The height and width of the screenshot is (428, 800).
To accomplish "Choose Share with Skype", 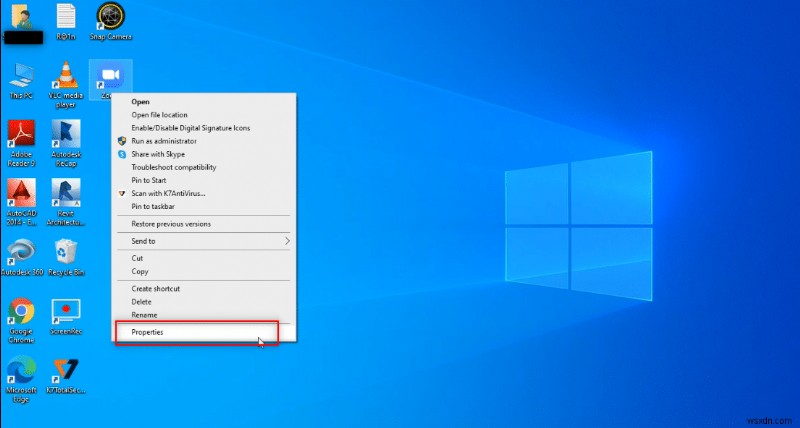I will [204, 154].
